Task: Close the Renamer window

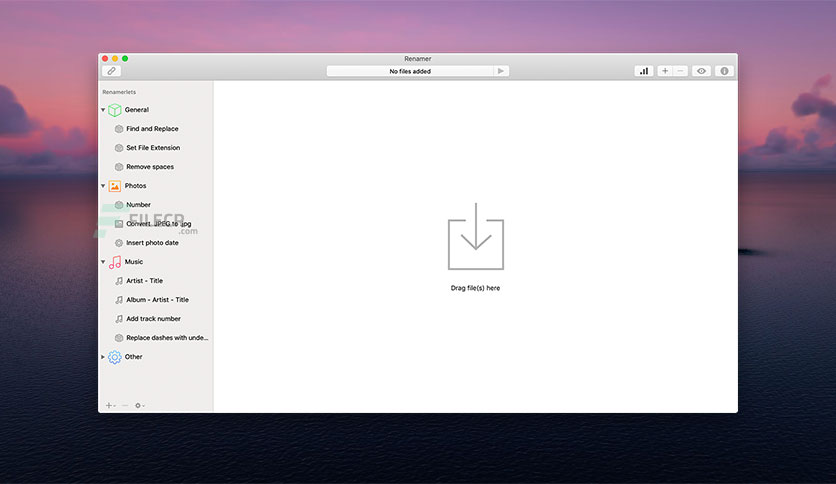Action: [105, 59]
